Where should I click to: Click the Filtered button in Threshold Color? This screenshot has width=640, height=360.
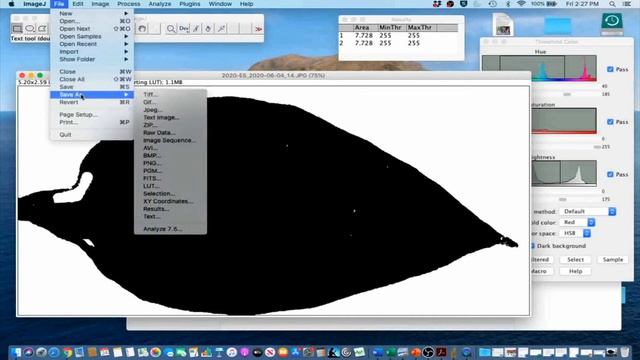point(541,260)
